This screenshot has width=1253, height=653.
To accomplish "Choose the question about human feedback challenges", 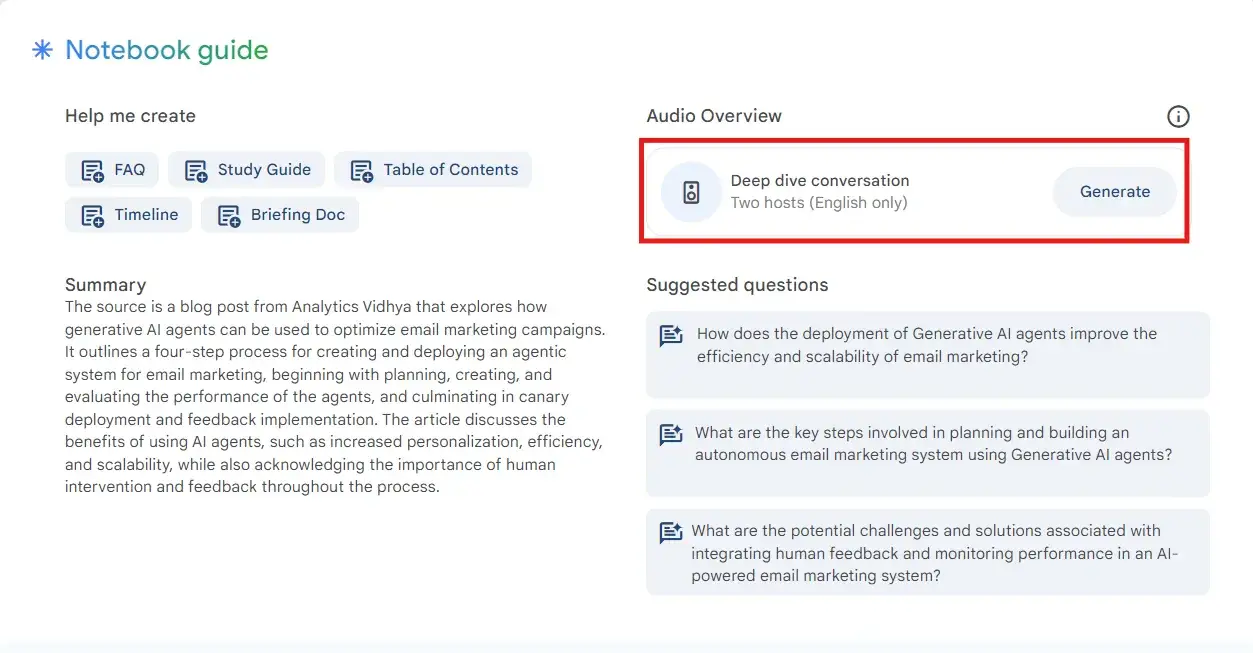I will tap(934, 553).
